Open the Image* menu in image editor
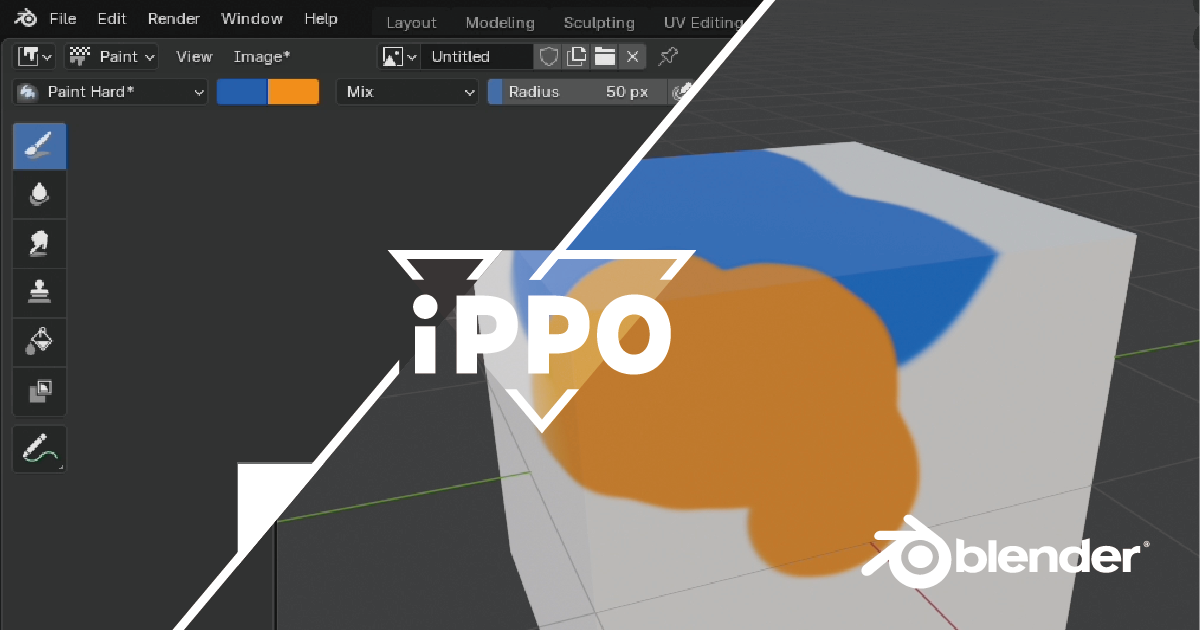The image size is (1200, 630). click(x=262, y=57)
